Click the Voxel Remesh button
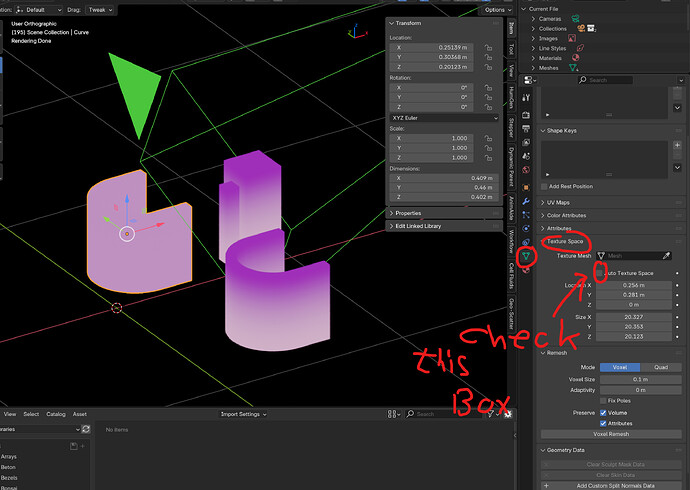 pyautogui.click(x=611, y=434)
